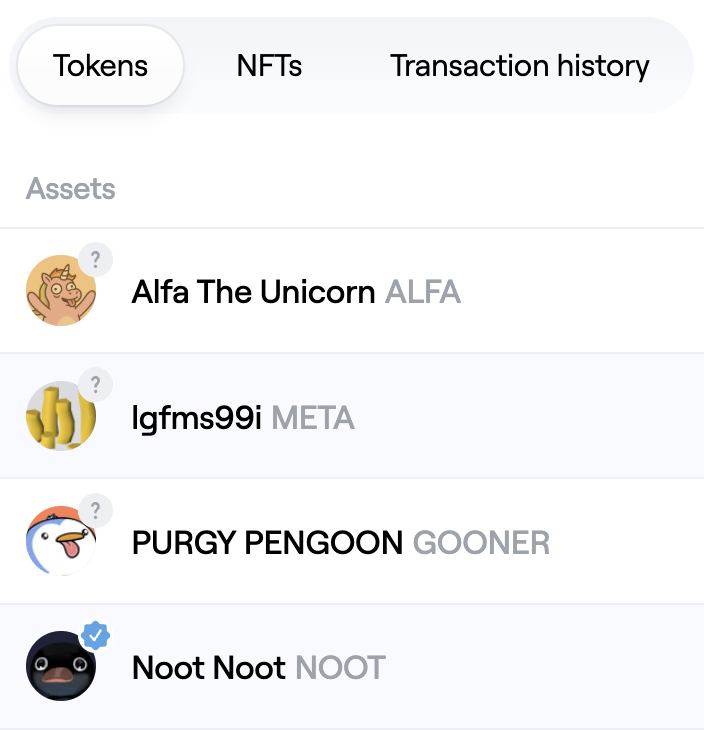This screenshot has width=704, height=730.
Task: Click the Noot Noot black penguin icon
Action: pyautogui.click(x=60, y=666)
